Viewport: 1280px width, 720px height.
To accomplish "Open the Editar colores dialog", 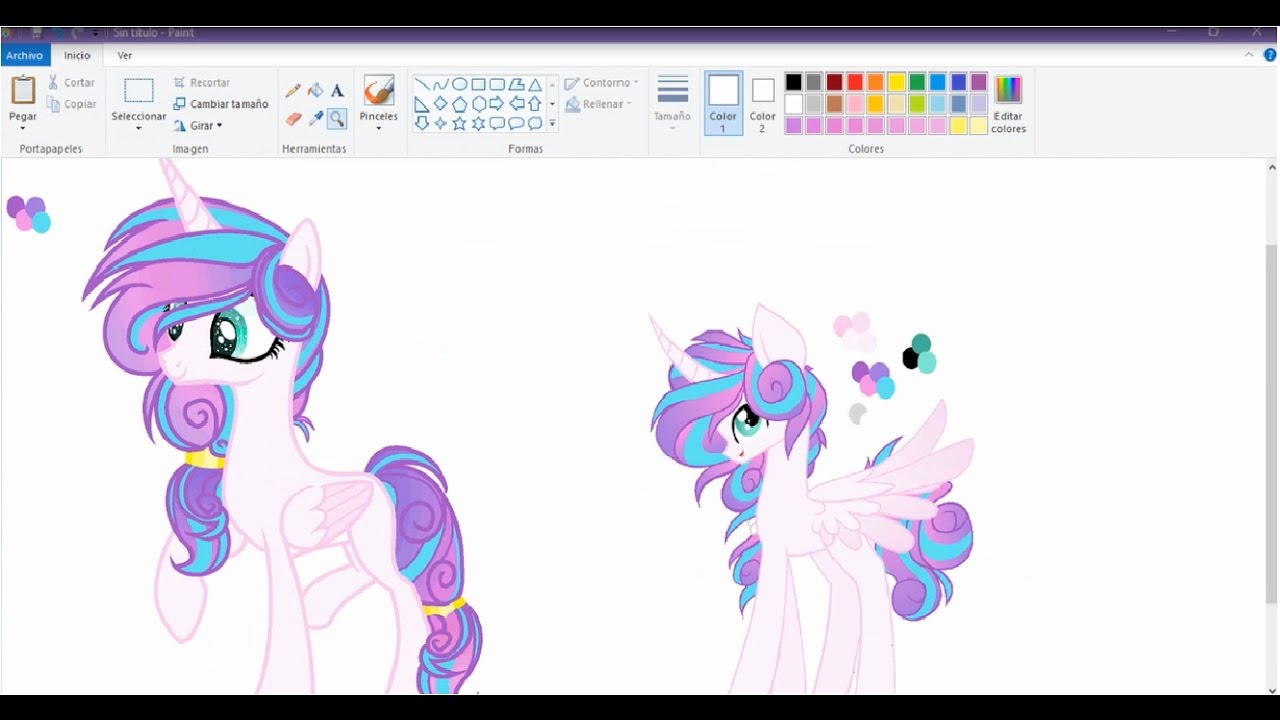I will [x=1008, y=104].
